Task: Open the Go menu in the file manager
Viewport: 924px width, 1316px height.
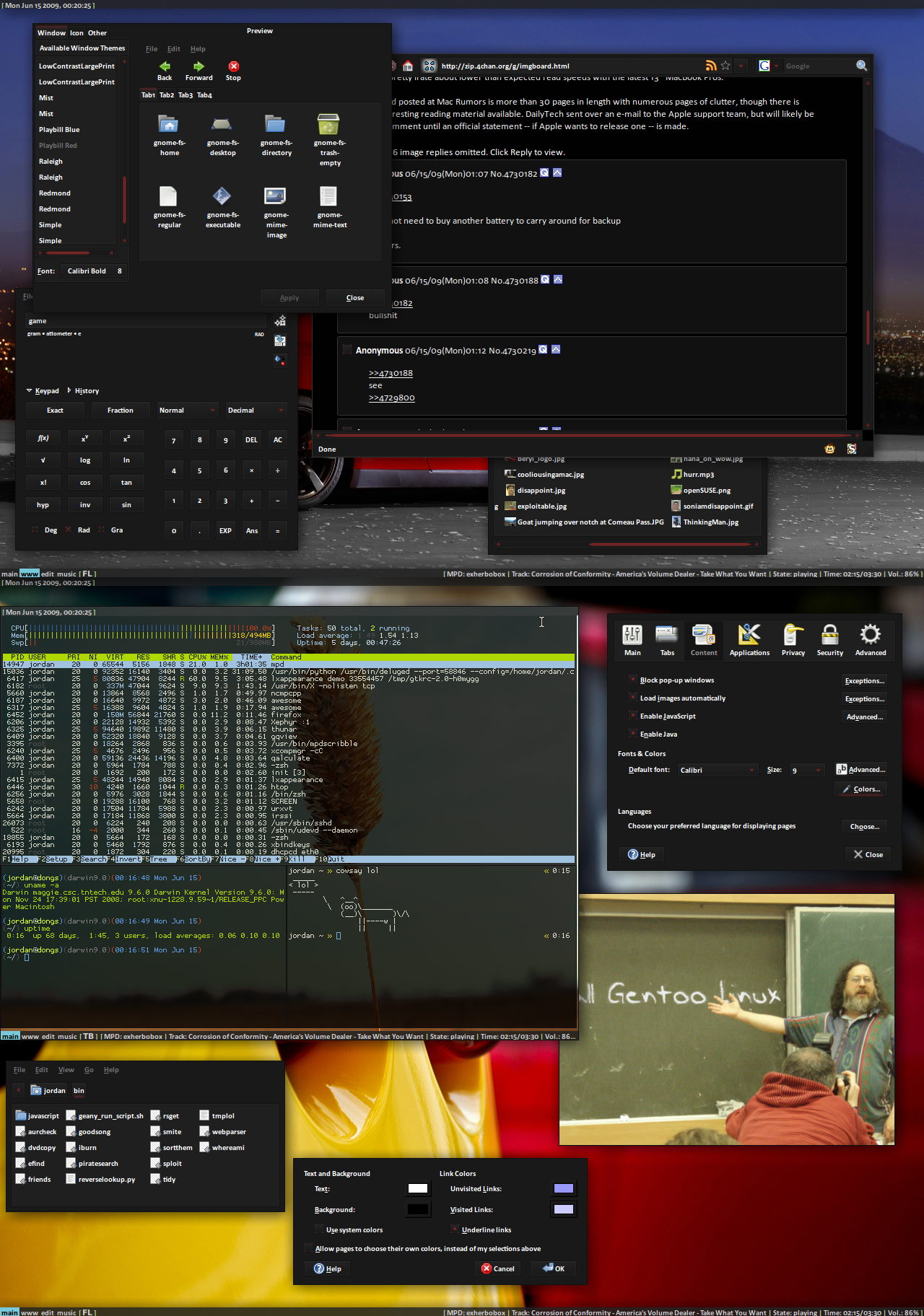Action: pos(89,1069)
